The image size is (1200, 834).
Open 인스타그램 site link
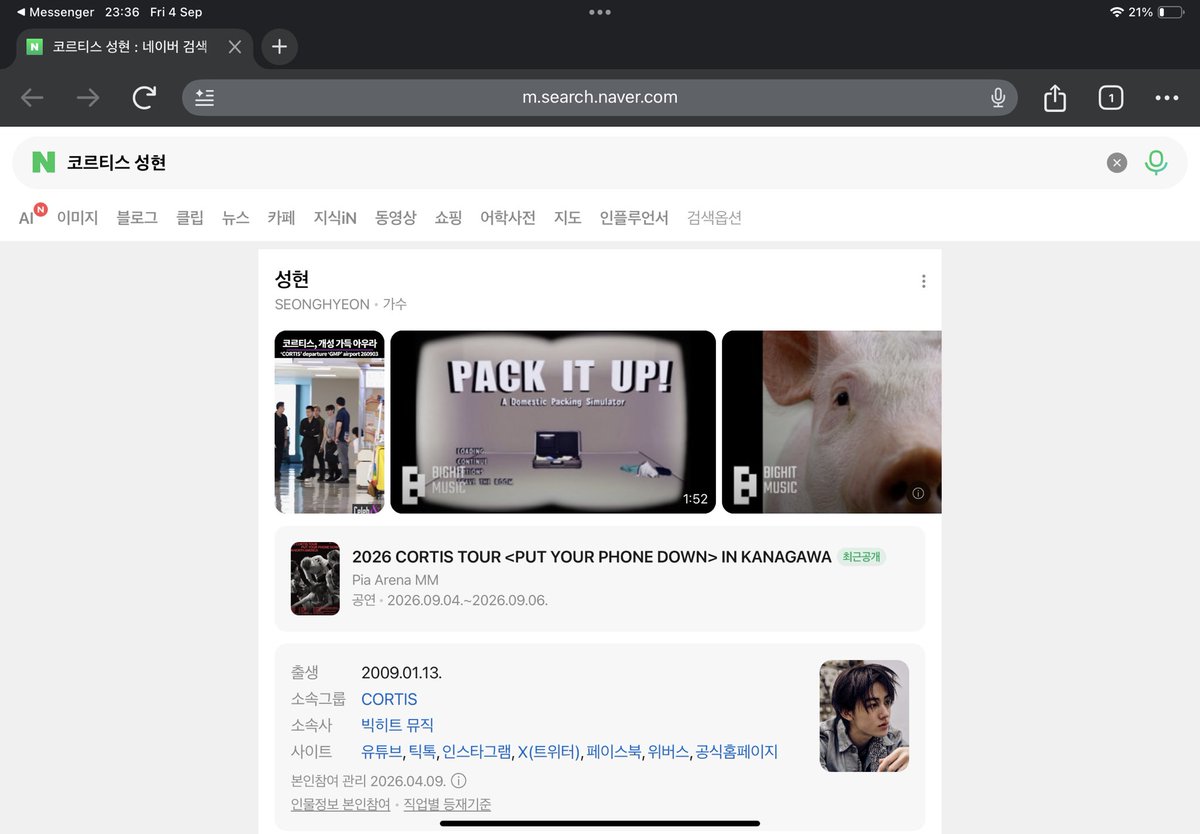(x=476, y=751)
